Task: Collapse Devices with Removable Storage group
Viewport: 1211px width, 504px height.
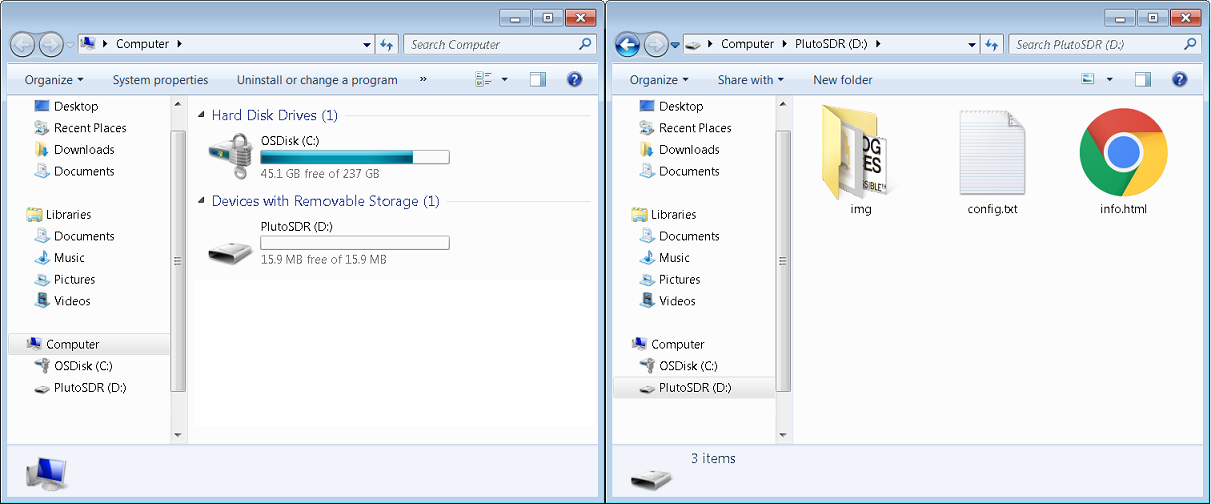Action: [203, 202]
